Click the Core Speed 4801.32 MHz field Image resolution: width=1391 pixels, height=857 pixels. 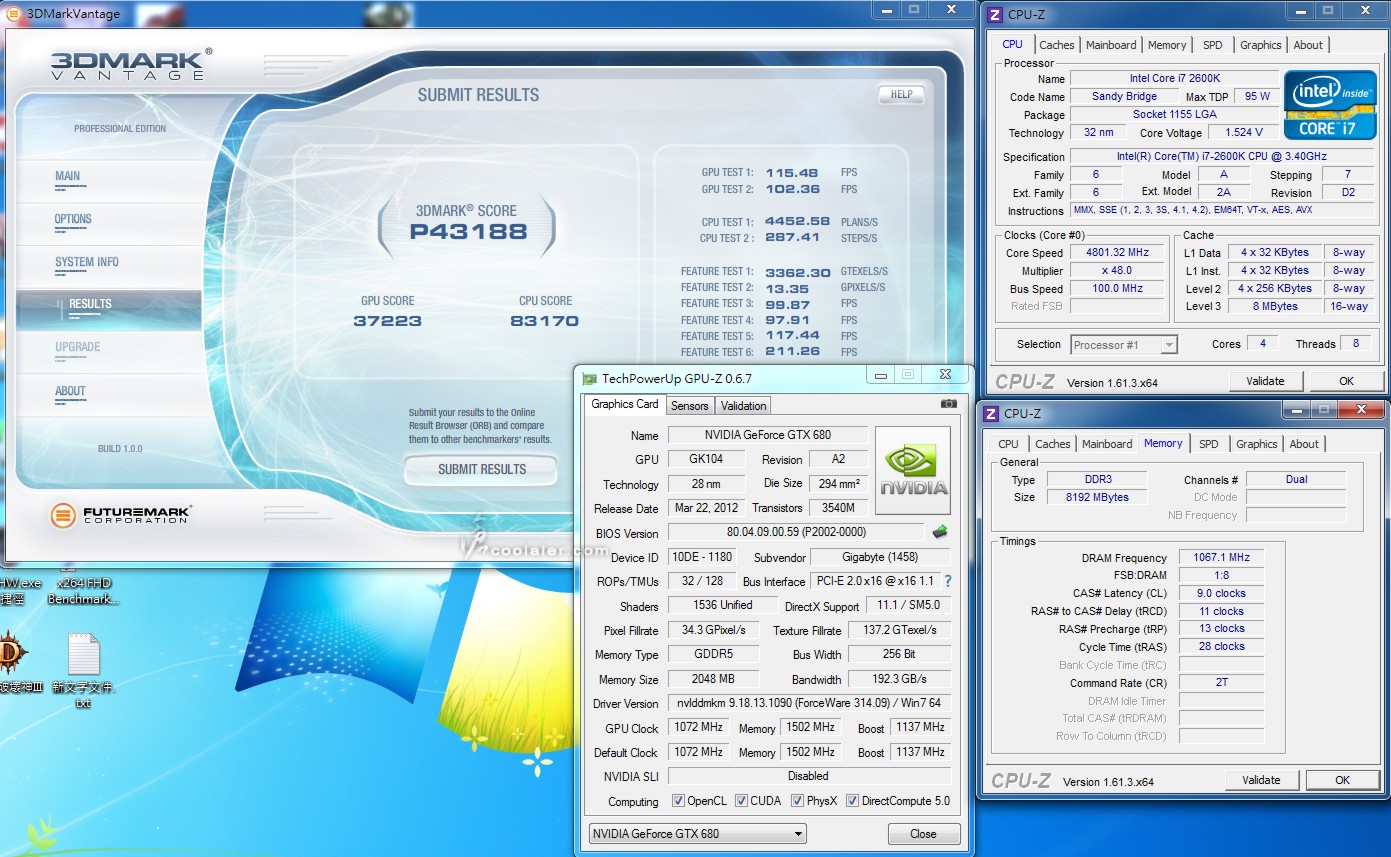pyautogui.click(x=1118, y=253)
